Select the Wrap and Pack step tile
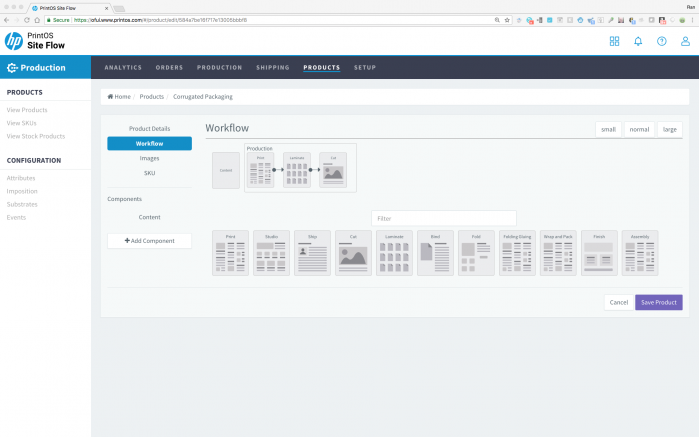The image size is (699, 437). pyautogui.click(x=558, y=253)
